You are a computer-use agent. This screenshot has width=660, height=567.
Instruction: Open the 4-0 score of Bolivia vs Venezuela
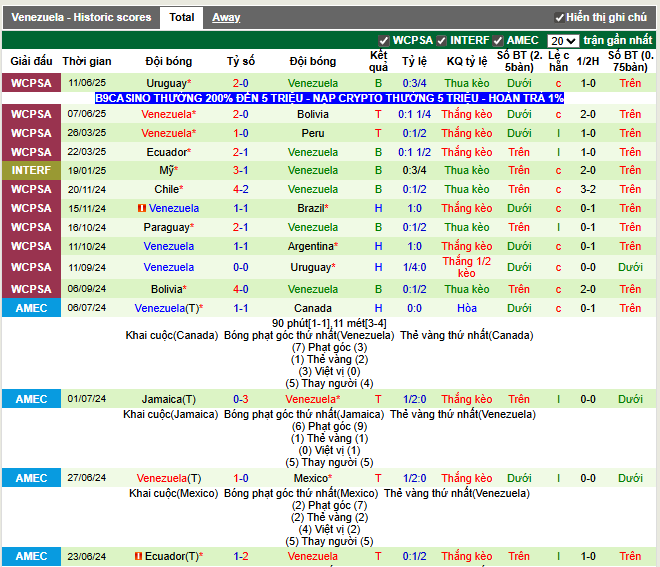(241, 289)
